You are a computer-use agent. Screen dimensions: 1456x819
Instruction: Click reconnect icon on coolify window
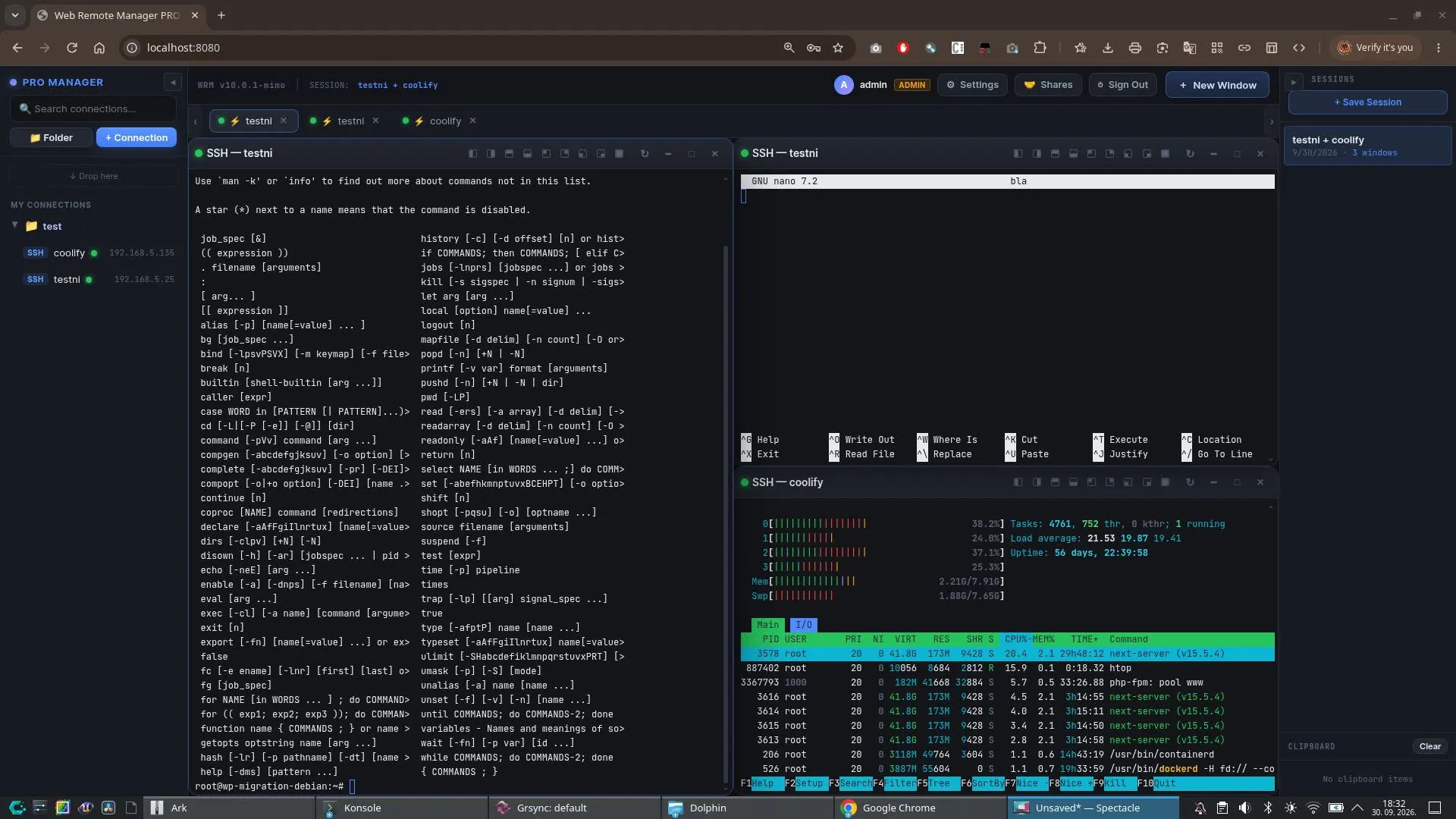pos(1190,482)
